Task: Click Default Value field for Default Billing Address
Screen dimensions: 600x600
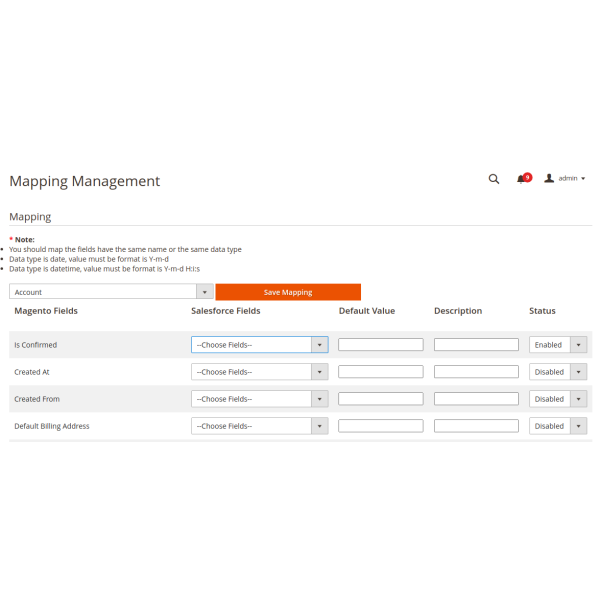Action: point(380,426)
